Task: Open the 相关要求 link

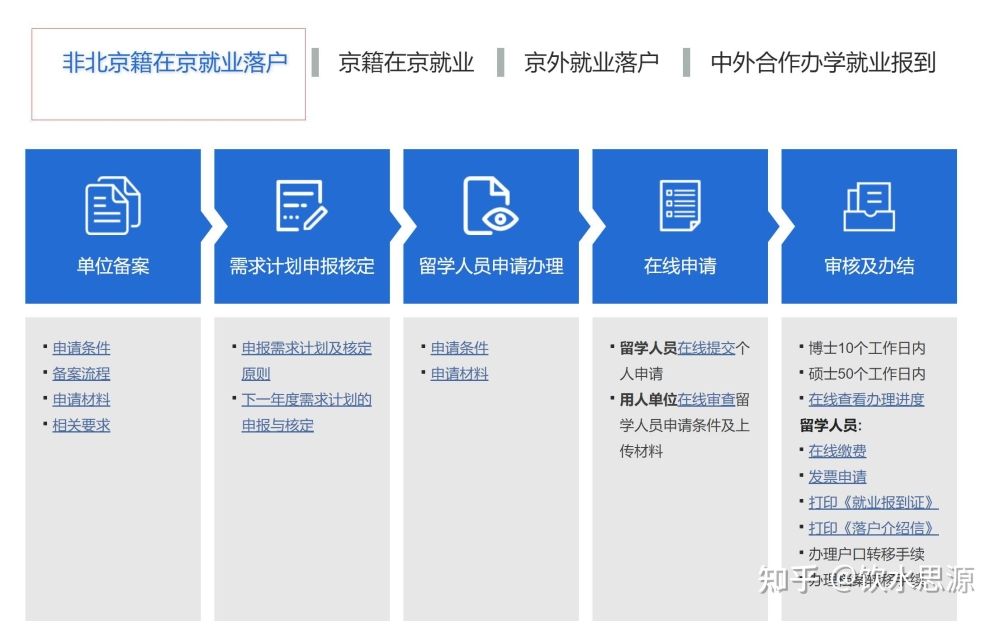Action: point(81,425)
